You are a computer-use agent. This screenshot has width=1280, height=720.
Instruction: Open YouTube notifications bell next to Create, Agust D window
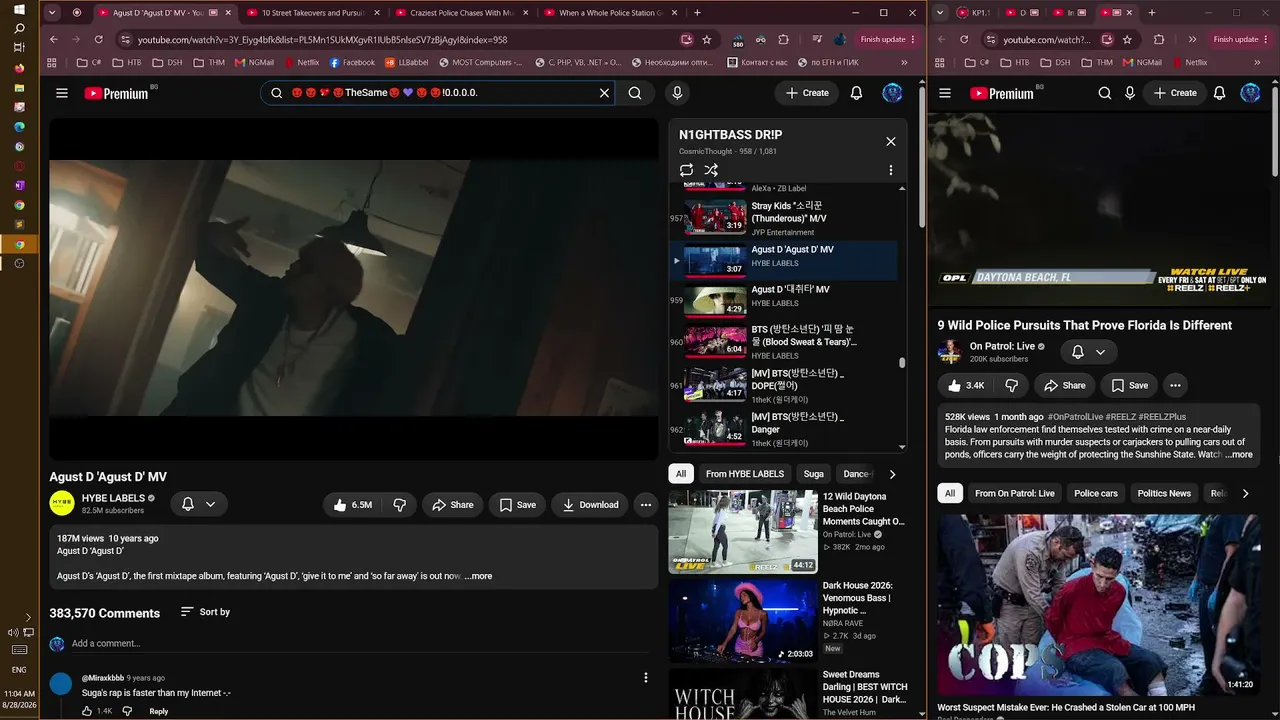click(856, 93)
